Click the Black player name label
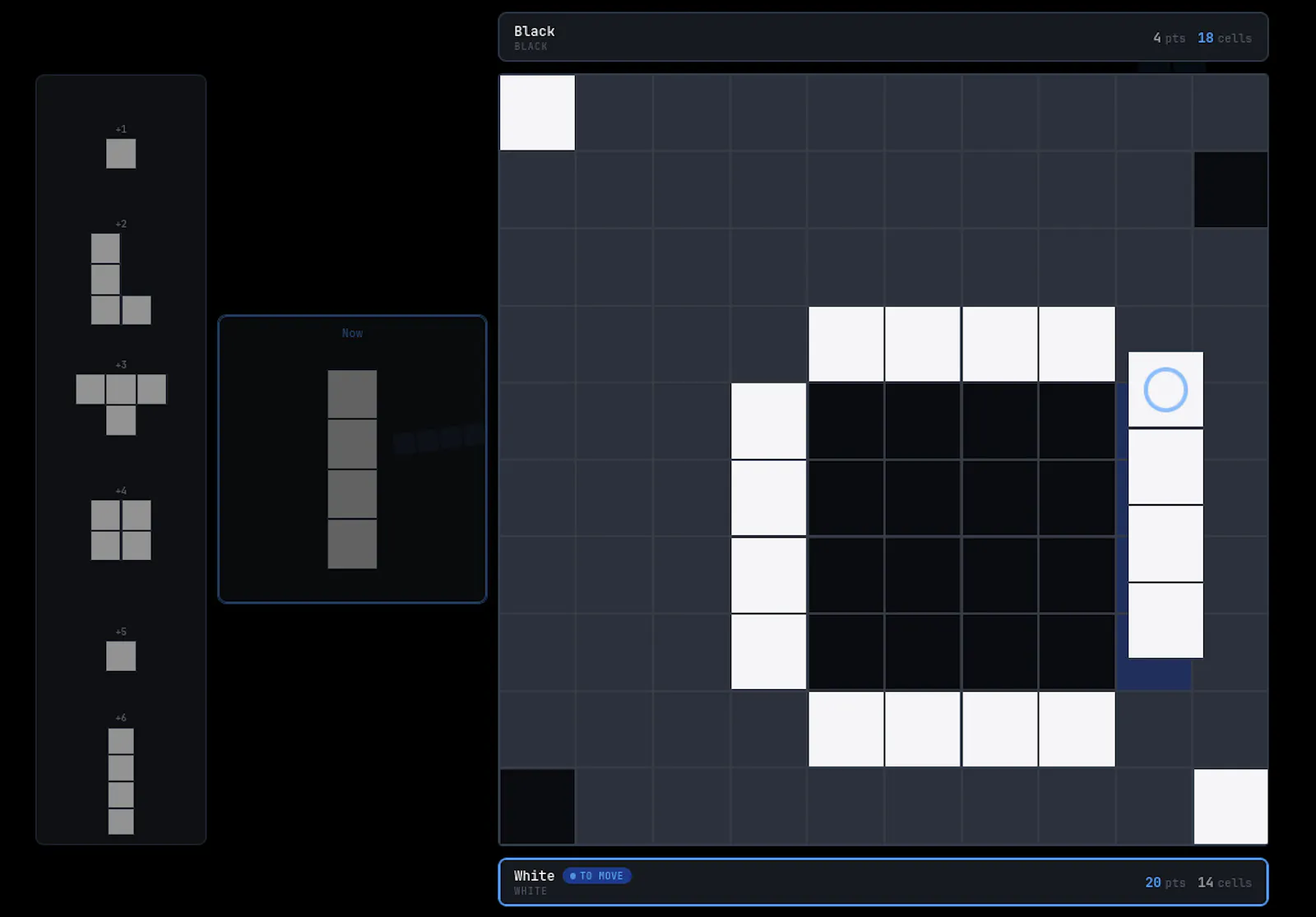This screenshot has width=1316, height=917. click(535, 31)
